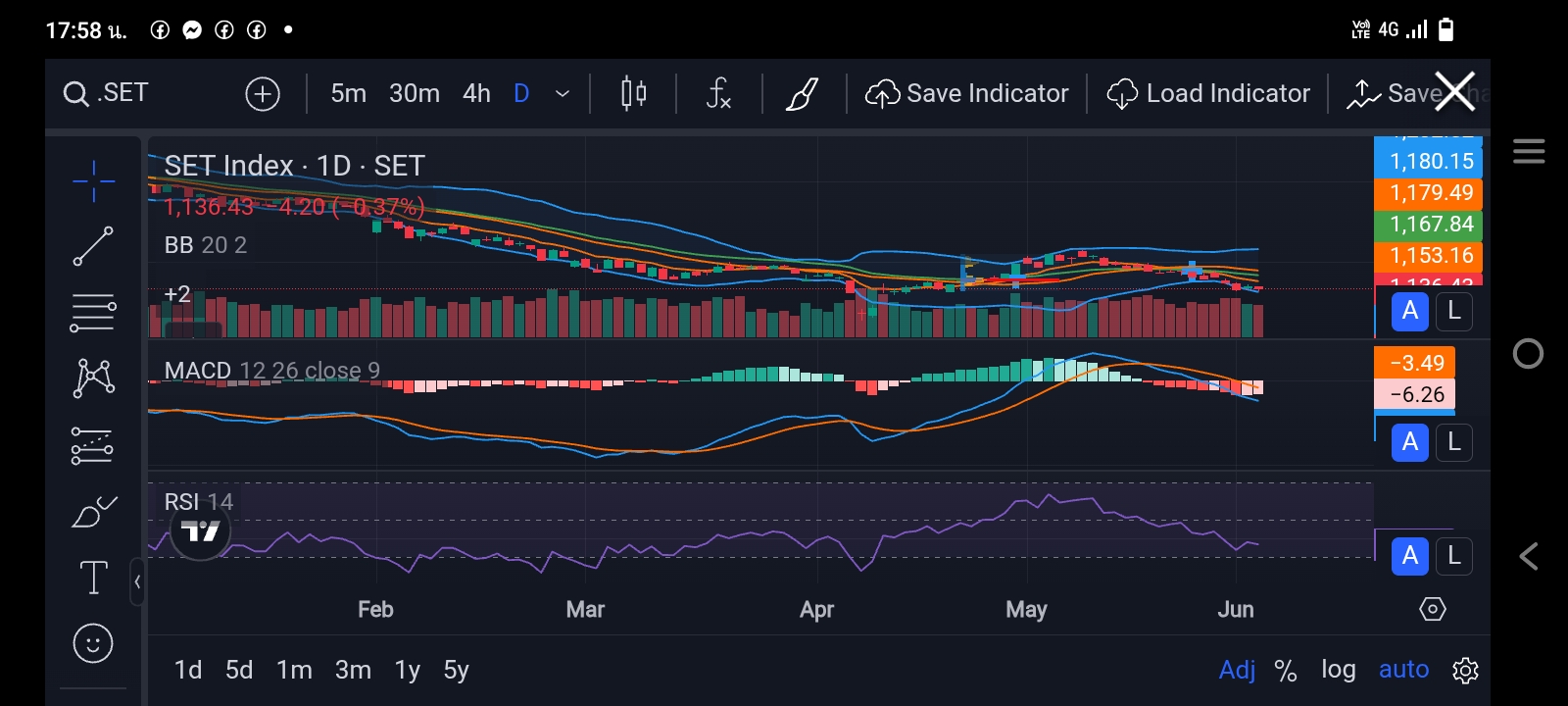The image size is (1568, 706).
Task: Select the trend line drawing tool
Action: [x=93, y=246]
